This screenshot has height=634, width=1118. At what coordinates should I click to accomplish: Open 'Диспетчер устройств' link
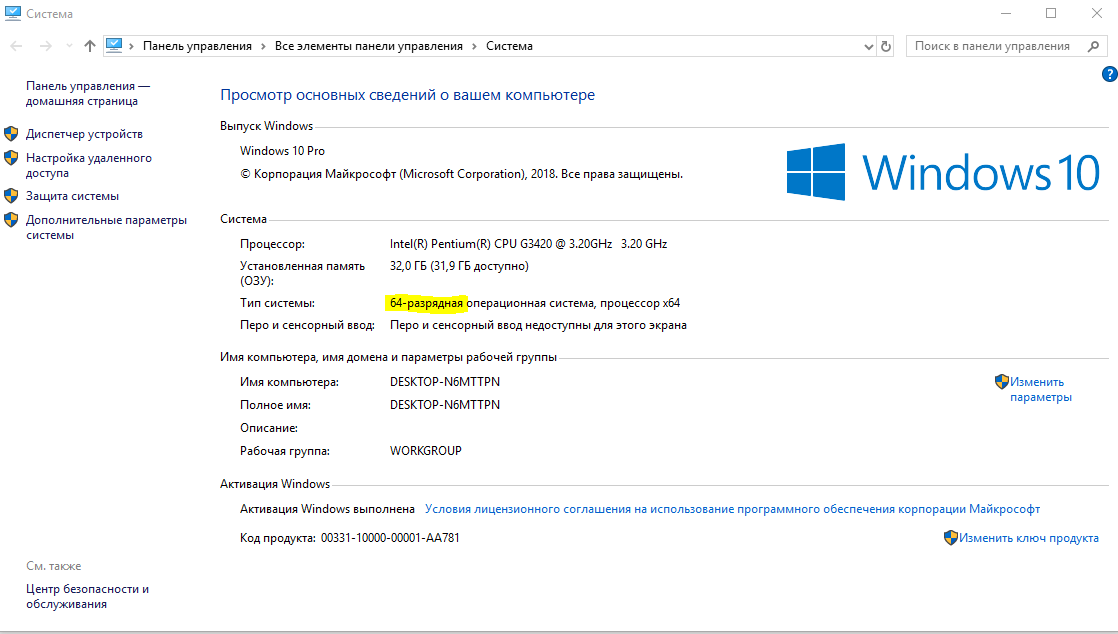[84, 134]
